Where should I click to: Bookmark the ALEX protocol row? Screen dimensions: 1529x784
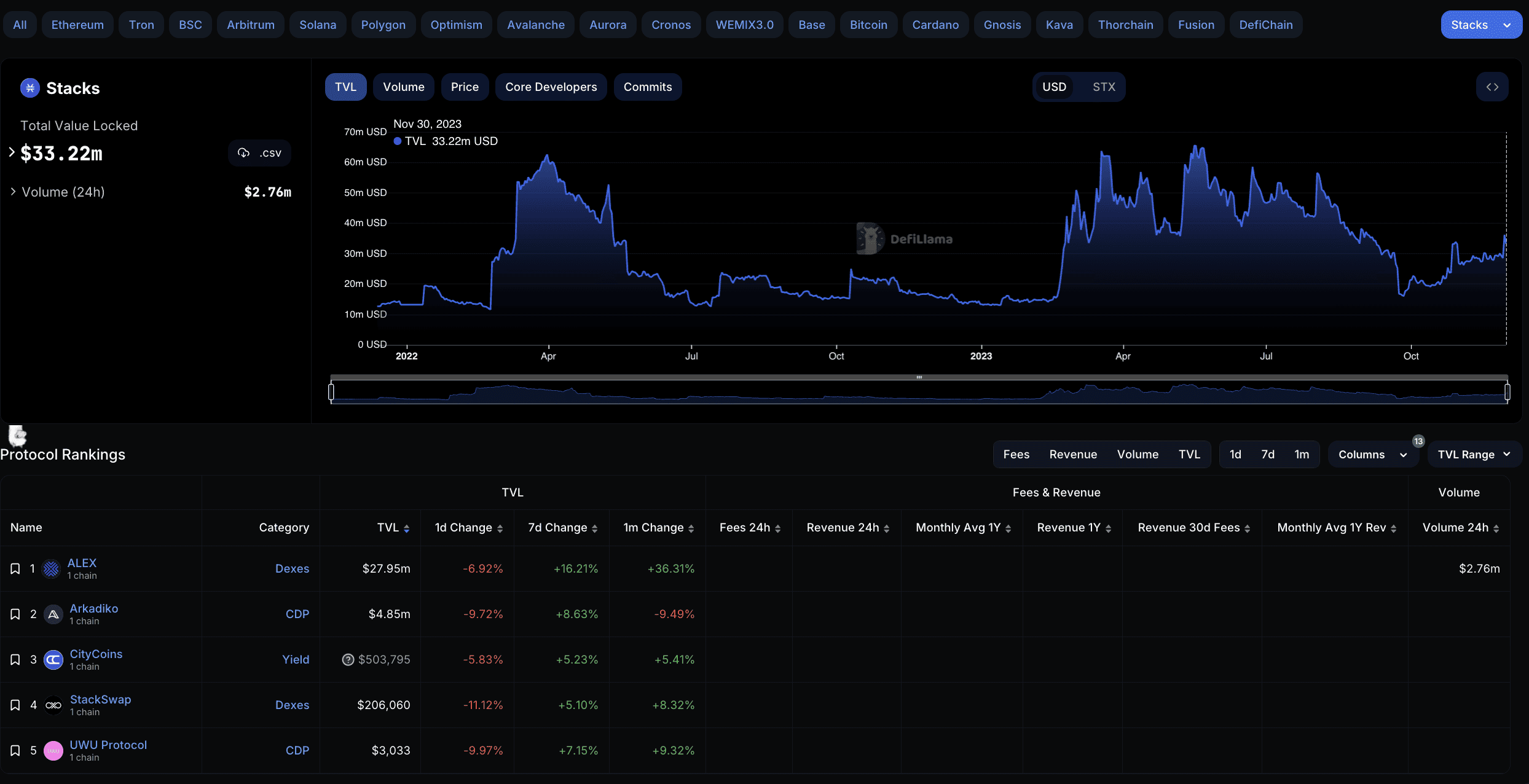[15, 569]
